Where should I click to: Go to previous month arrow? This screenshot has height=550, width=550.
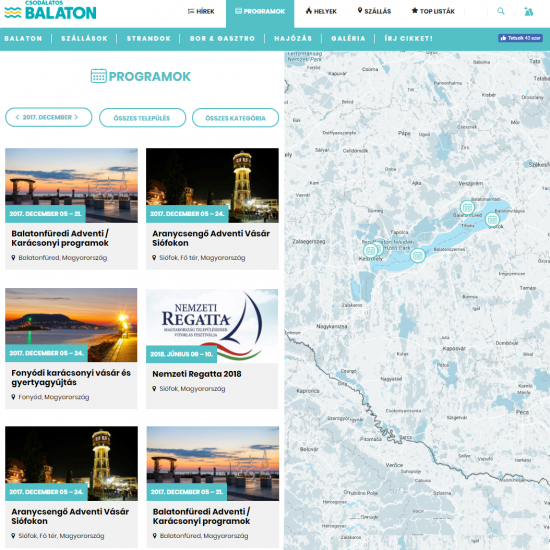(17, 117)
